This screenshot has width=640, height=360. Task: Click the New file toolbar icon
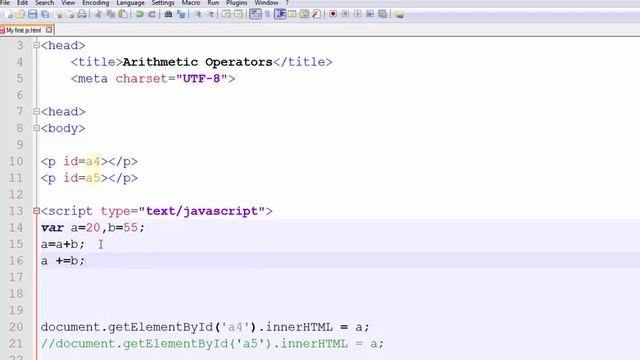(x=8, y=15)
